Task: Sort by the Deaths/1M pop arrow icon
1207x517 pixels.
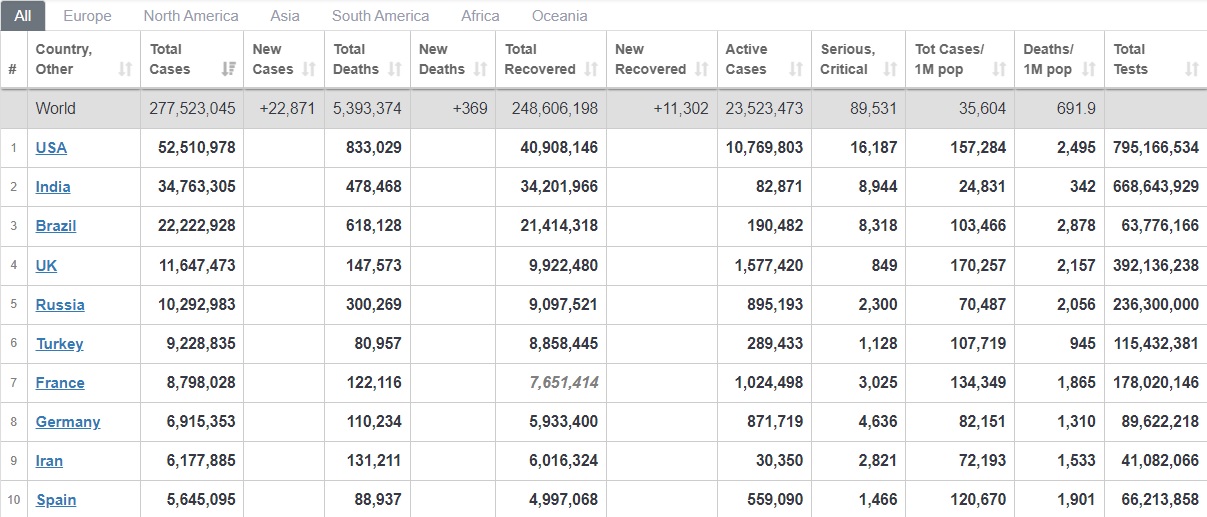Action: click(x=1089, y=69)
